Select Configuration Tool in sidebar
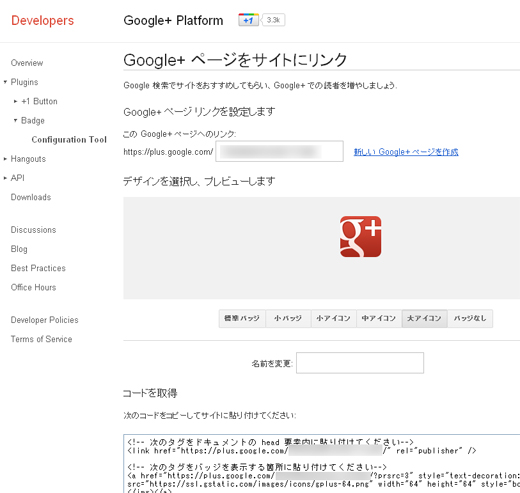The width and height of the screenshot is (520, 493). click(69, 139)
